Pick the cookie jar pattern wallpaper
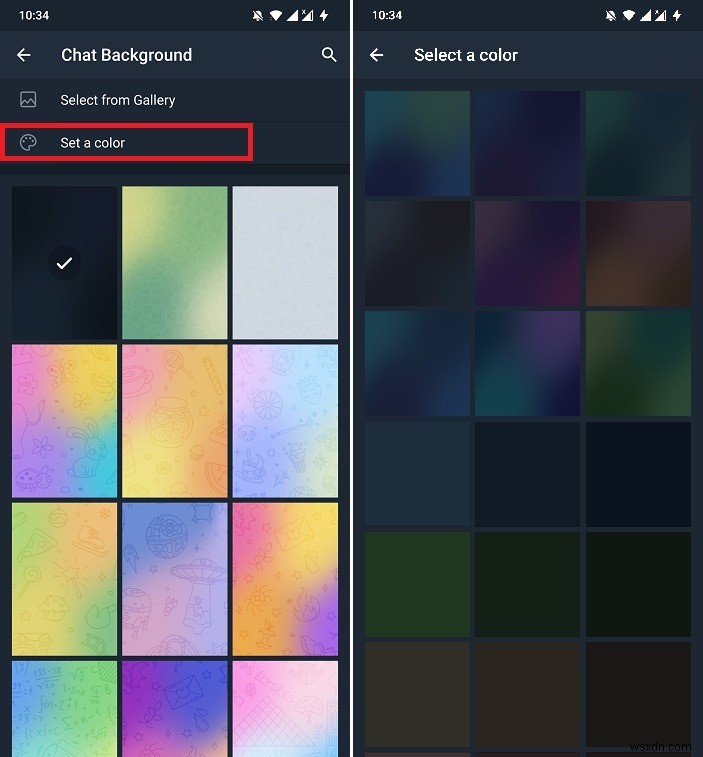This screenshot has width=703, height=757. (x=175, y=421)
